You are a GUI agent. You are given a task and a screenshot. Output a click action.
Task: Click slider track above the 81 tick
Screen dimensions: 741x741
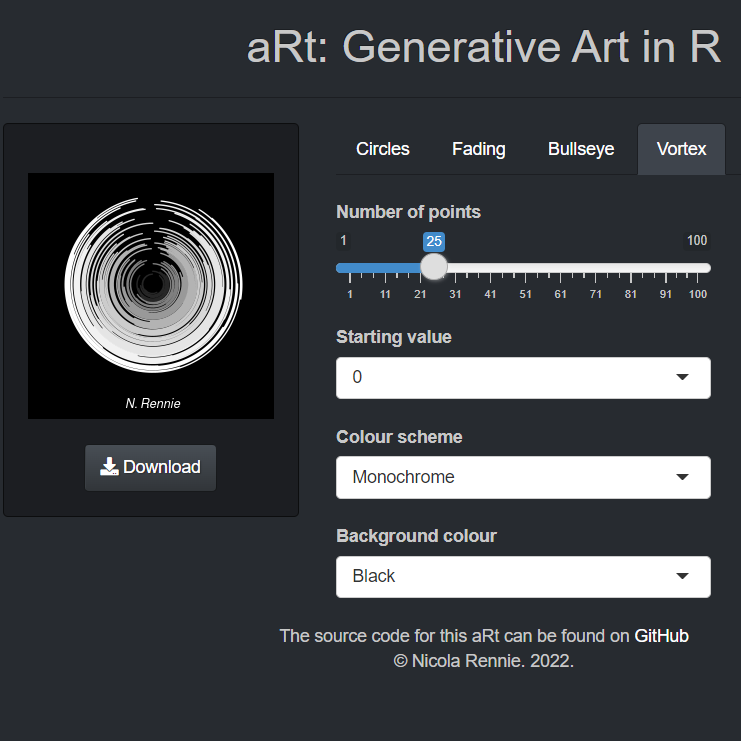630,268
